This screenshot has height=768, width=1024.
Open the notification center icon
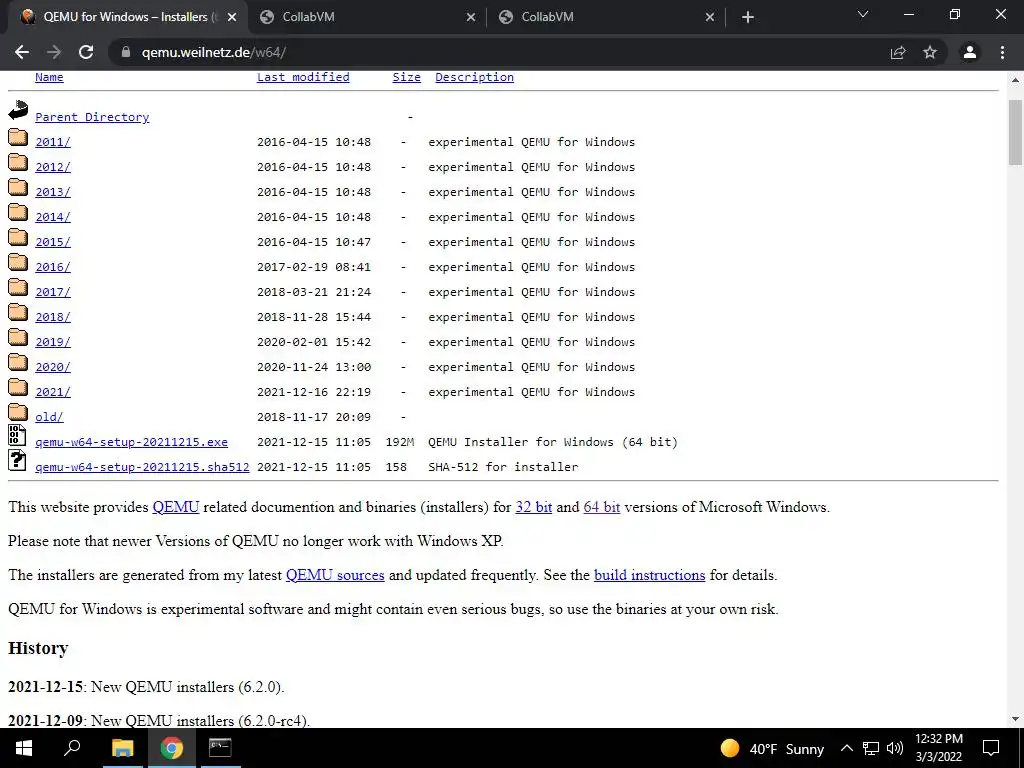(x=991, y=748)
